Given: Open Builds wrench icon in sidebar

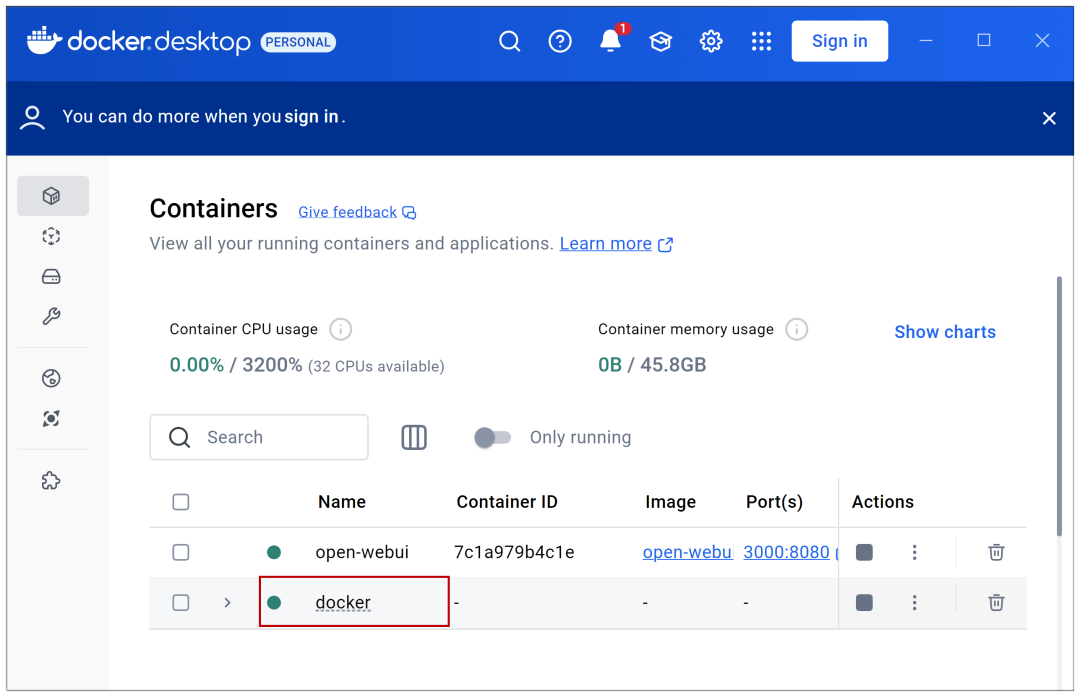Looking at the screenshot, I should click(51, 316).
